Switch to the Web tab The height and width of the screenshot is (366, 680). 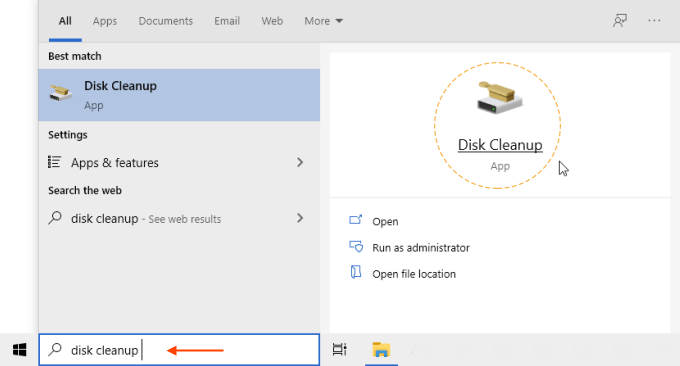tap(272, 21)
